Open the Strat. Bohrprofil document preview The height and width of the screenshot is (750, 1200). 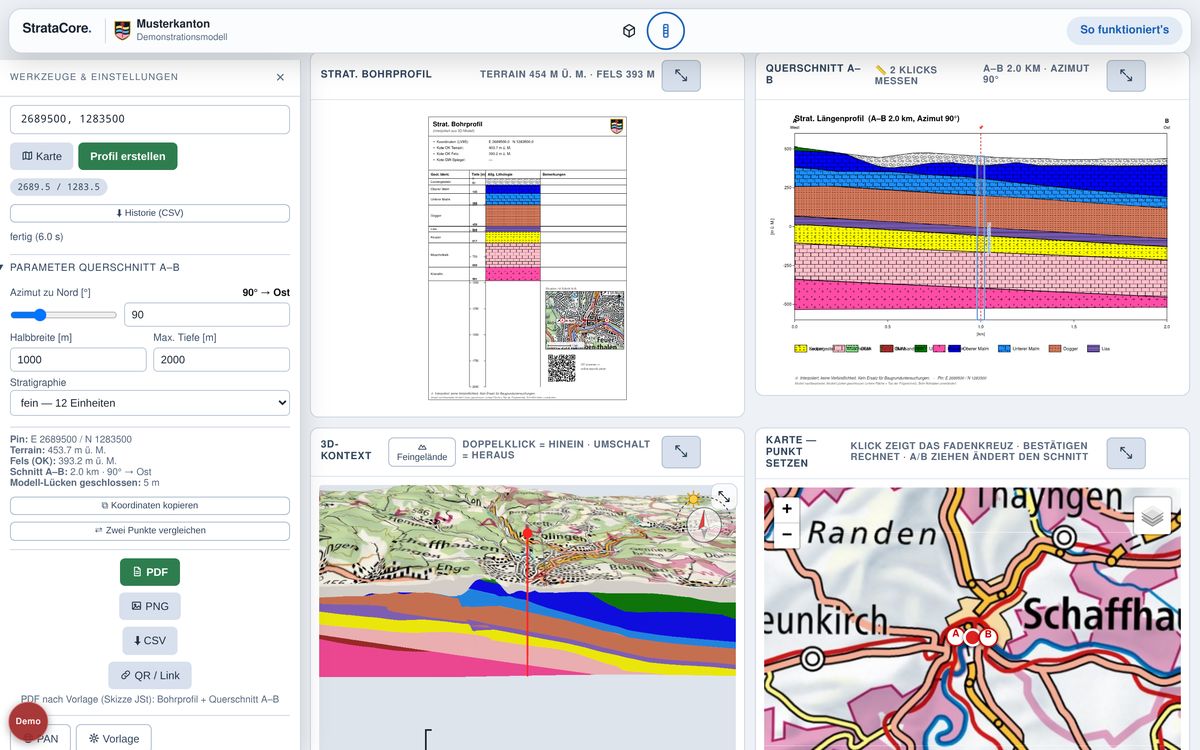pos(527,258)
